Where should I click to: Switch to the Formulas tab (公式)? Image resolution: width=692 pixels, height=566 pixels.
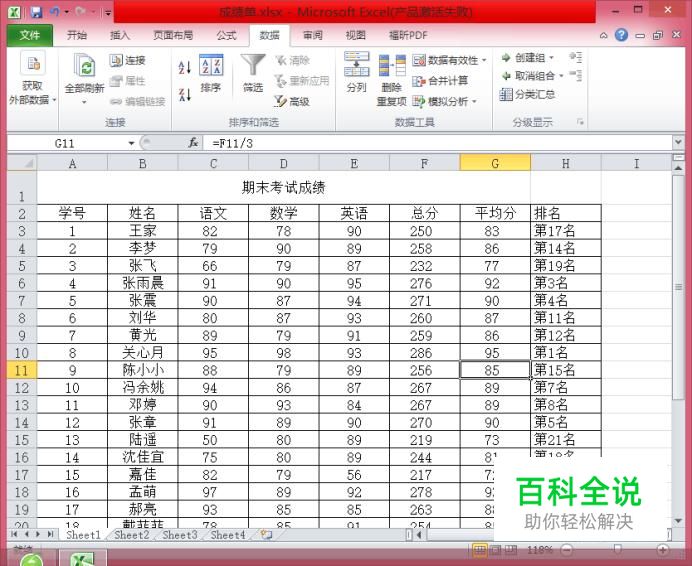tap(227, 35)
